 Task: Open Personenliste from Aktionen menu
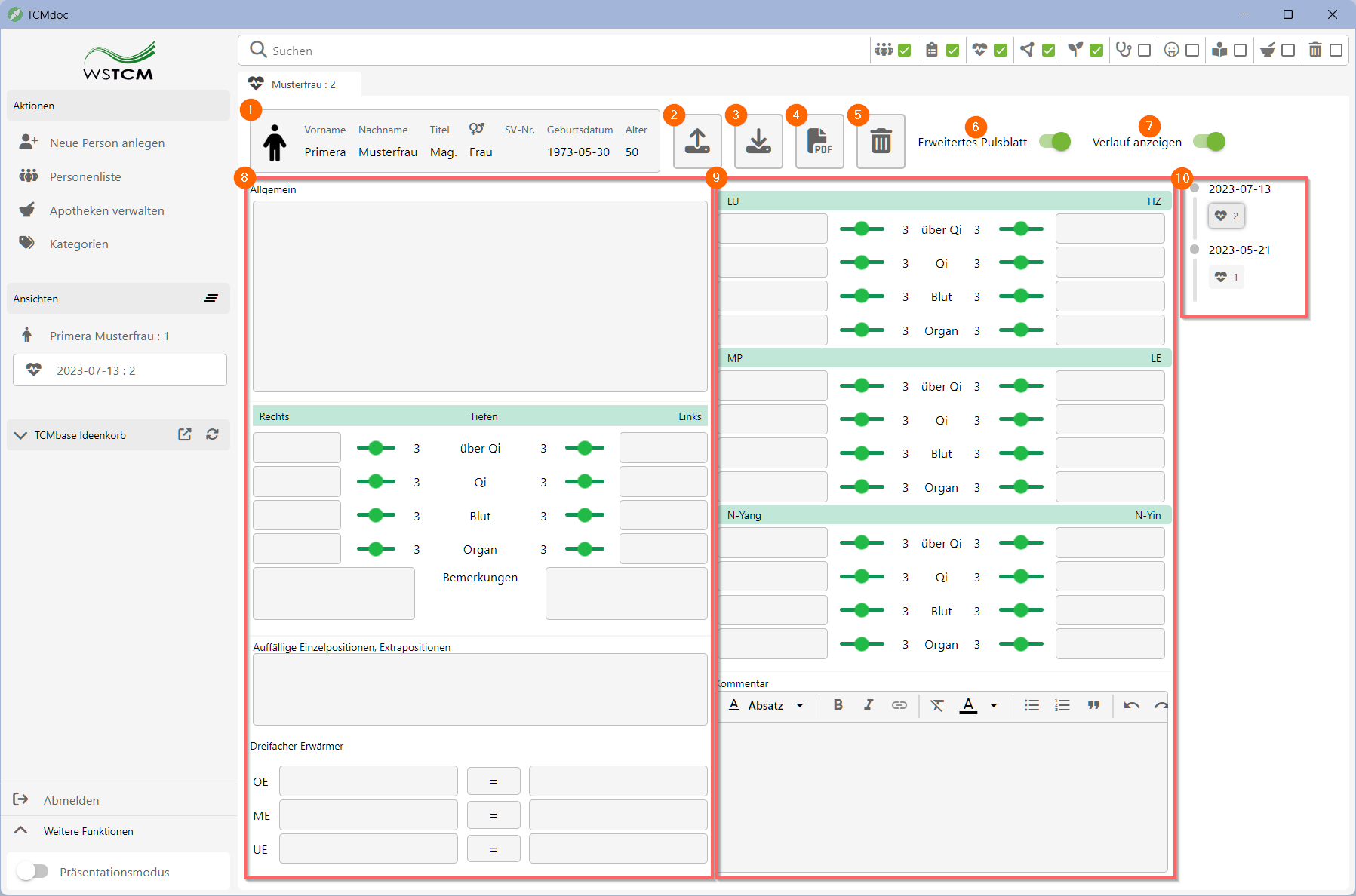pos(85,176)
